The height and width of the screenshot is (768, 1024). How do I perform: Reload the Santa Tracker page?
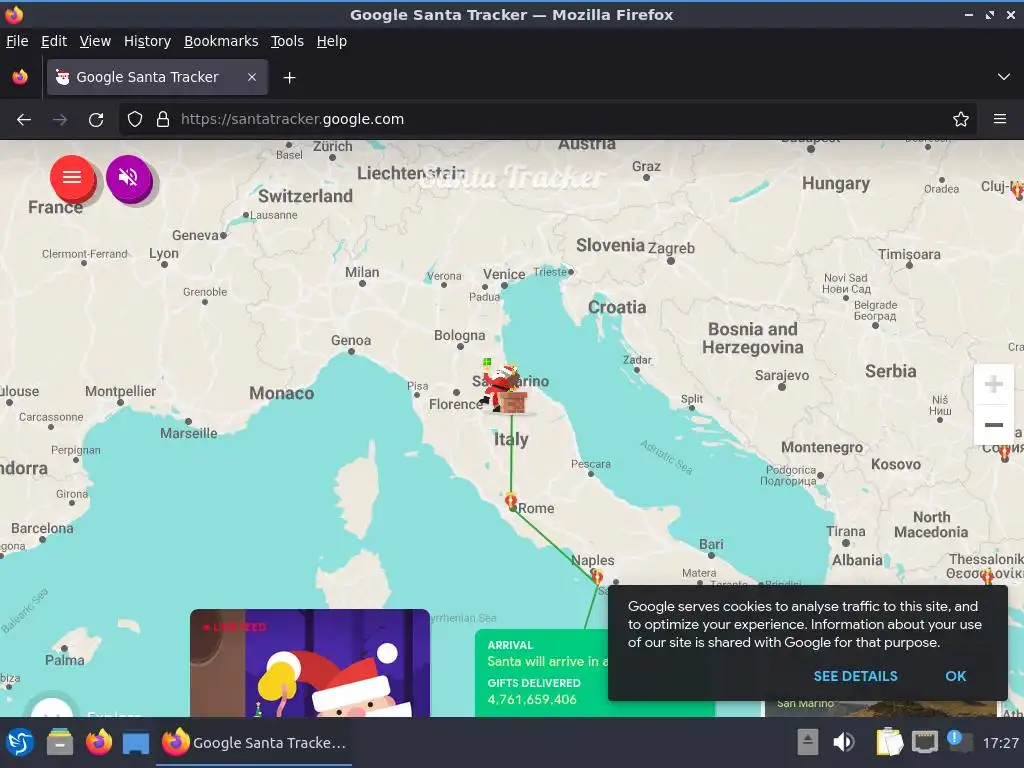click(x=96, y=120)
